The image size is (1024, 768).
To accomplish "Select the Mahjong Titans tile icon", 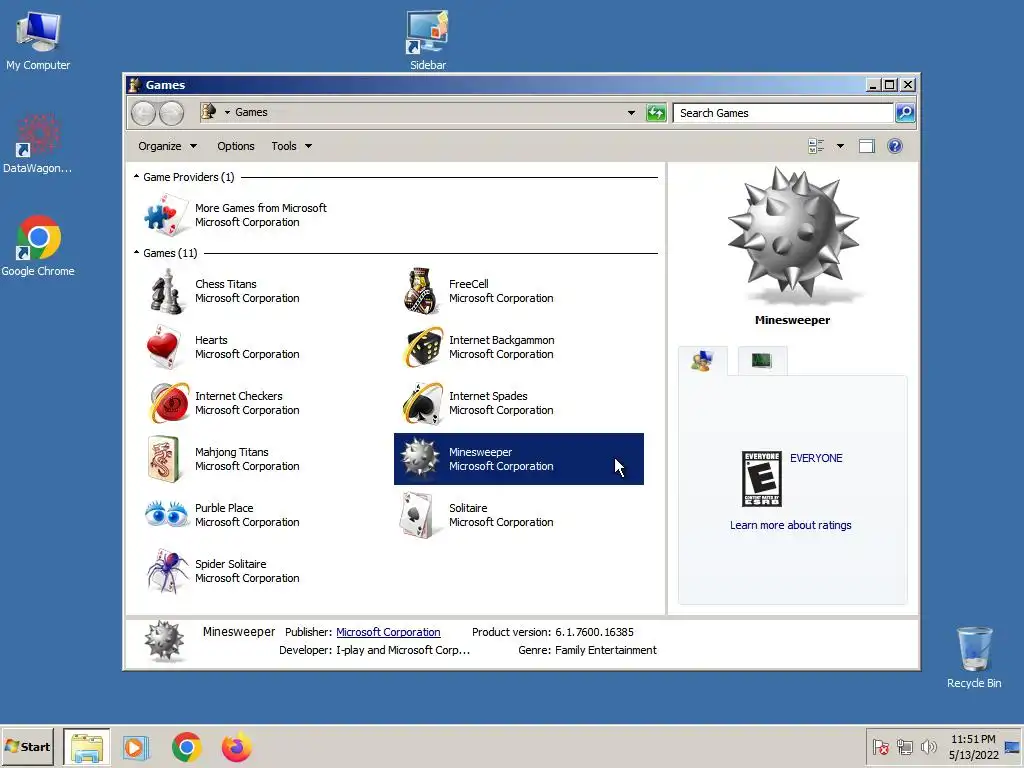I will [164, 459].
